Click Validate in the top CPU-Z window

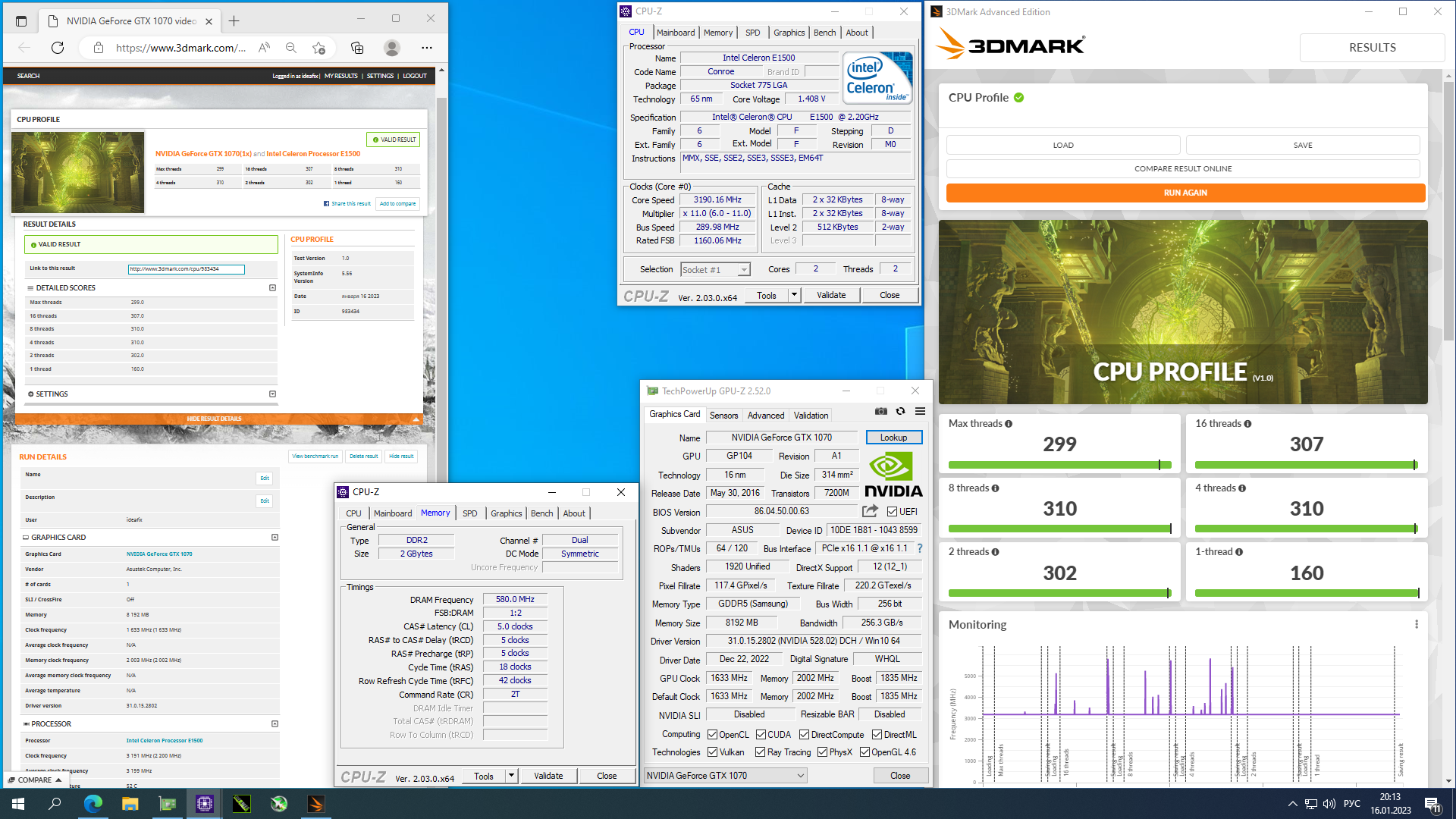point(831,295)
